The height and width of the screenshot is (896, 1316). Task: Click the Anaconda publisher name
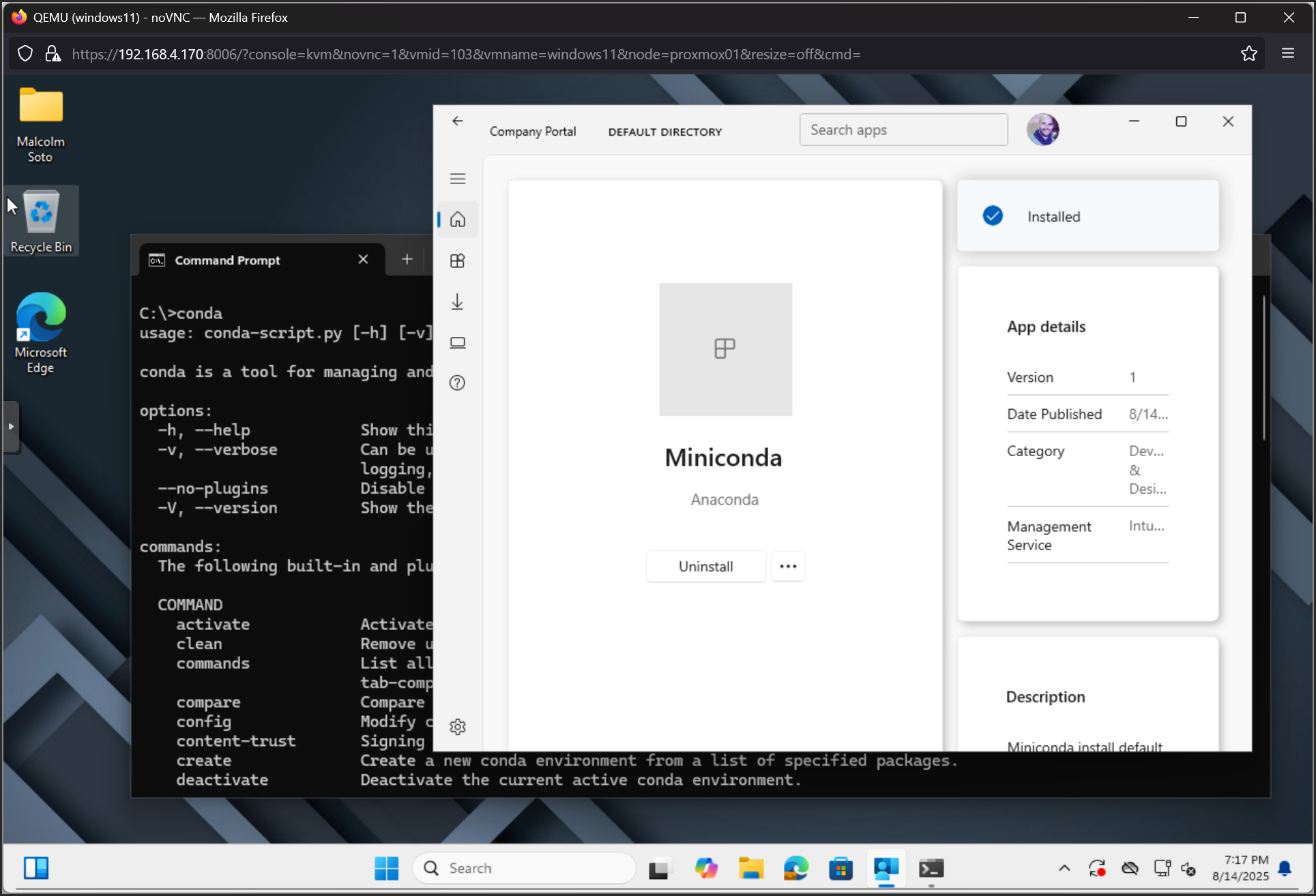pyautogui.click(x=725, y=500)
